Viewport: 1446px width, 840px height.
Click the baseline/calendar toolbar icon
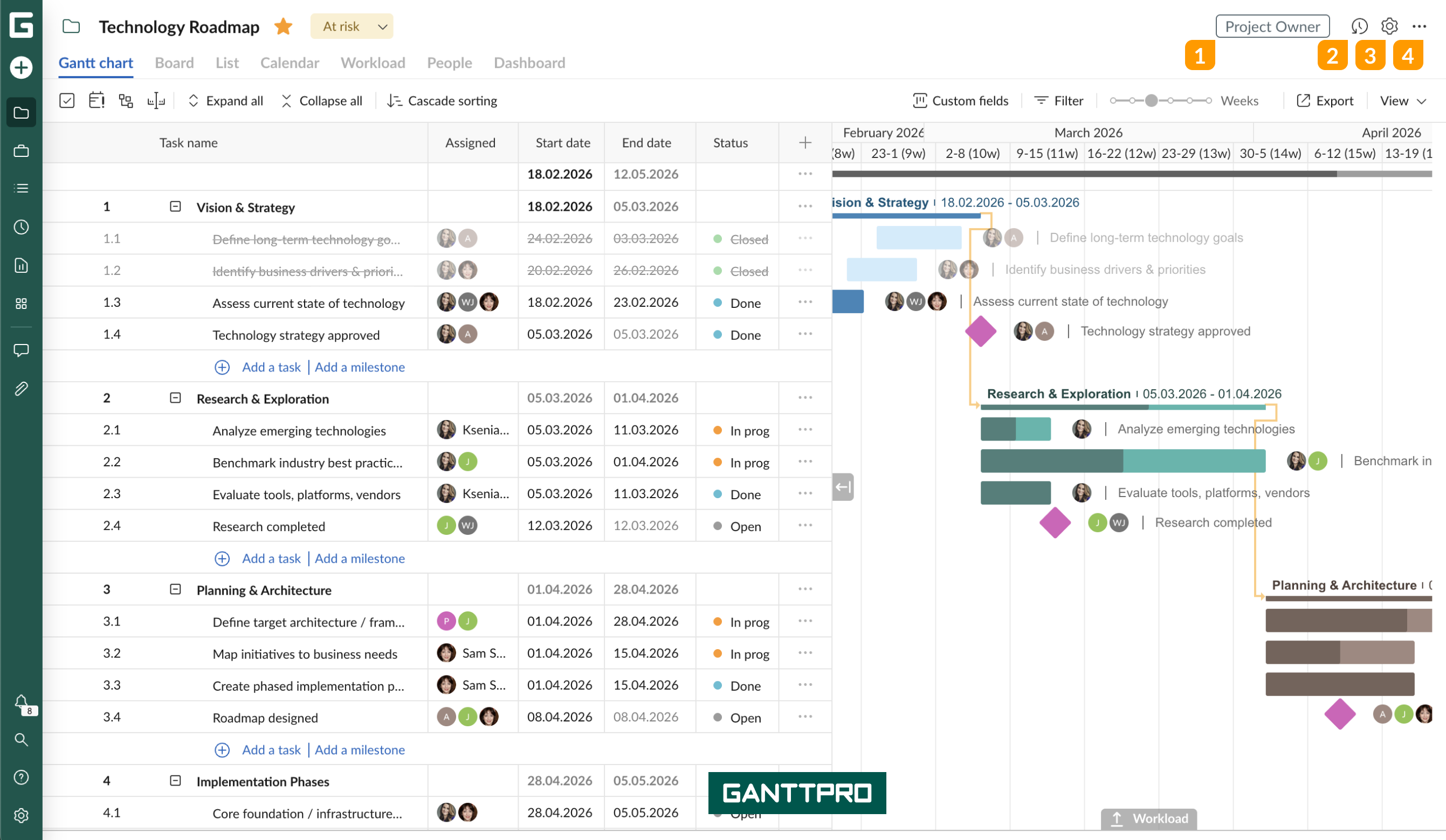97,101
